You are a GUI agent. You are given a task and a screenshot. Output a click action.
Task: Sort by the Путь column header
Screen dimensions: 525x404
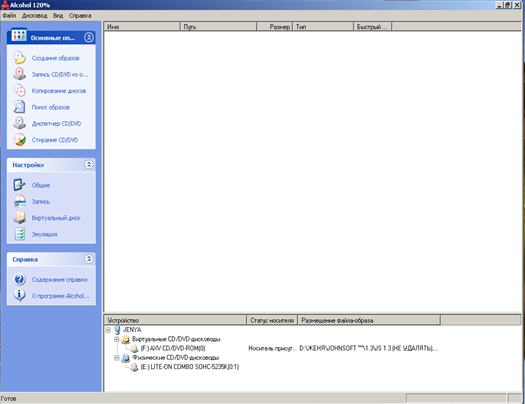point(218,27)
